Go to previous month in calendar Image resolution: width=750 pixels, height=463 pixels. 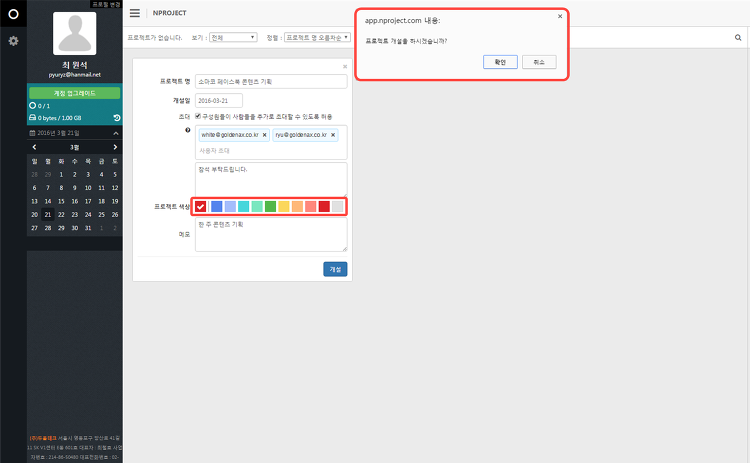[34, 147]
